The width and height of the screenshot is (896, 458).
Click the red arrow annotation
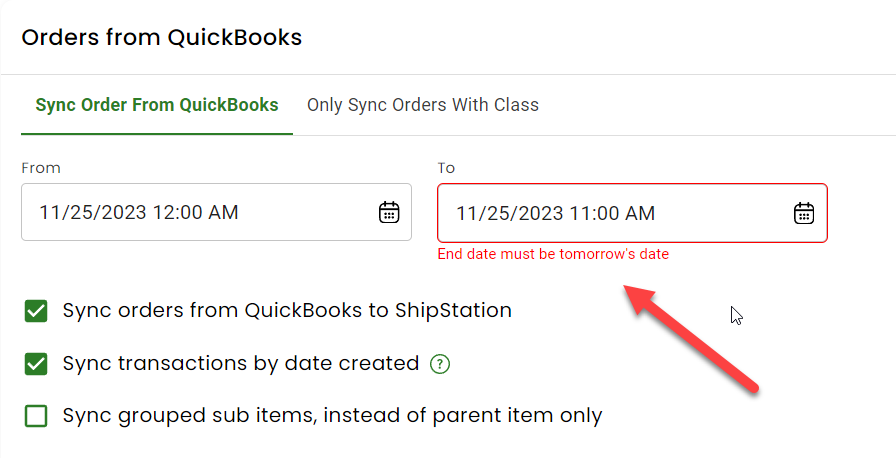click(690, 340)
